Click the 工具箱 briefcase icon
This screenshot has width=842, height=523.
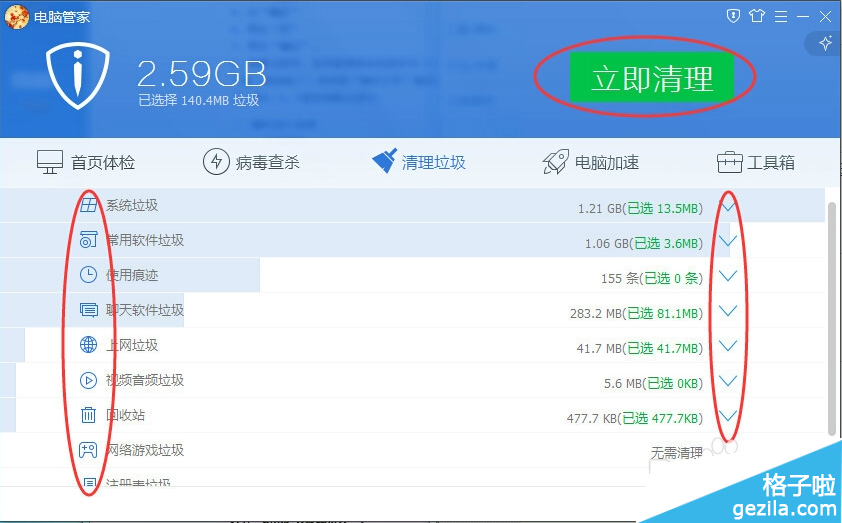[x=729, y=162]
